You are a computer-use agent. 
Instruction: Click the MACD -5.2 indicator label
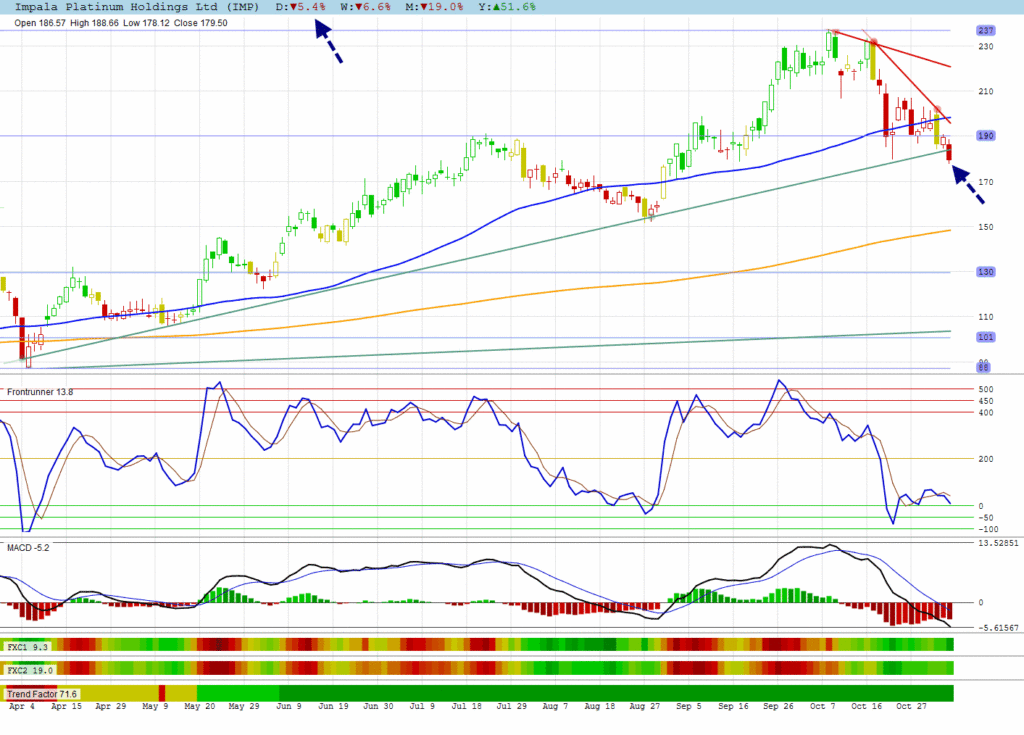point(28,547)
